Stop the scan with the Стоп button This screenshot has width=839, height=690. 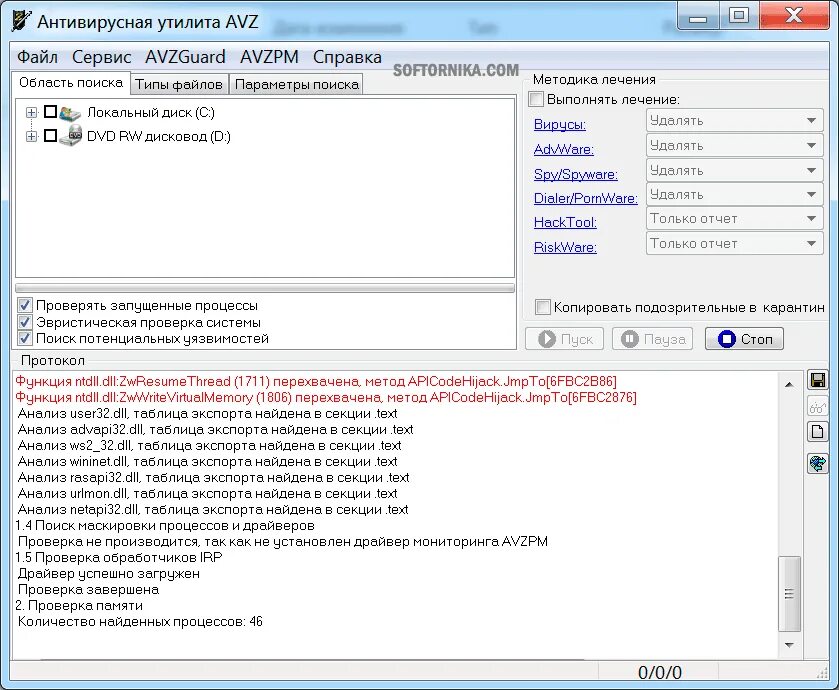pyautogui.click(x=744, y=339)
